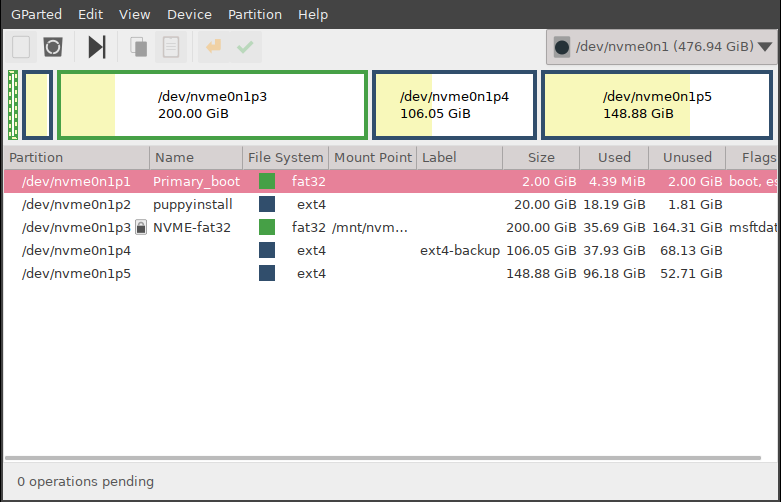Click the Delete partition toolbar icon
This screenshot has width=781, height=502.
pos(53,47)
